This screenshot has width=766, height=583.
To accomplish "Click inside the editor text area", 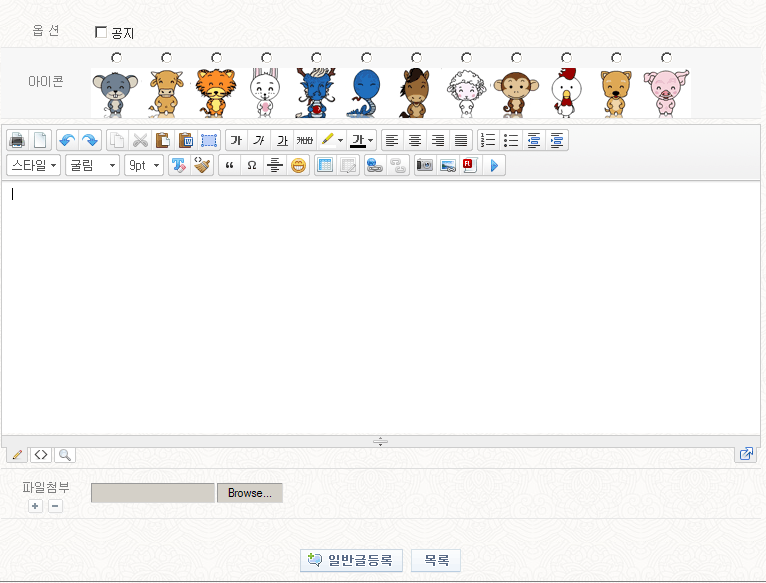I will (x=381, y=308).
